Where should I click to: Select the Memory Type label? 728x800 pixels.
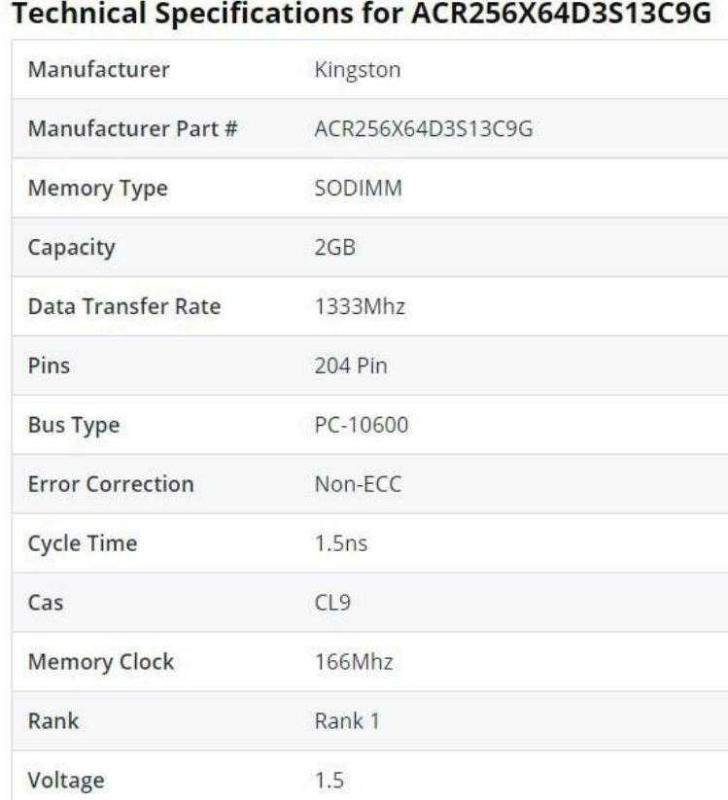pos(98,189)
